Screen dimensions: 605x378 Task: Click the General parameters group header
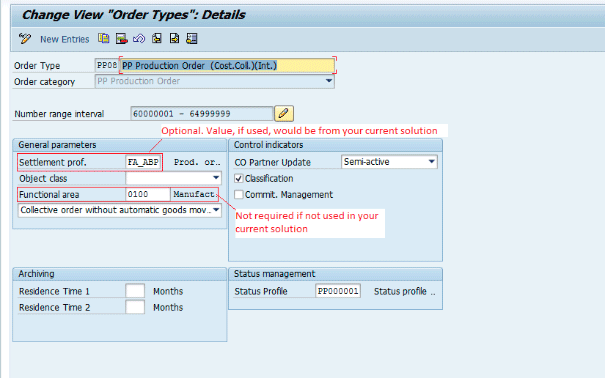[120, 145]
